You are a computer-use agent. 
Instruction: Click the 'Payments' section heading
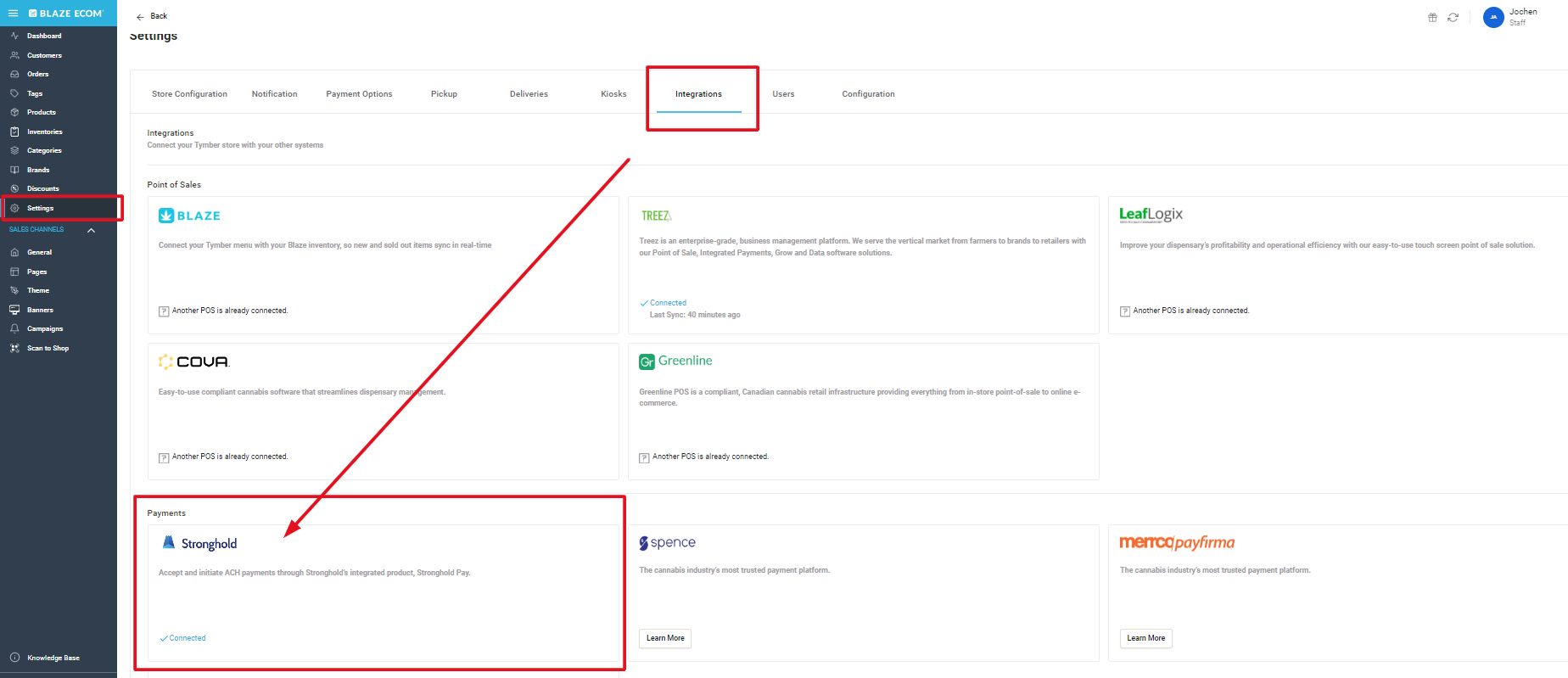click(x=166, y=513)
